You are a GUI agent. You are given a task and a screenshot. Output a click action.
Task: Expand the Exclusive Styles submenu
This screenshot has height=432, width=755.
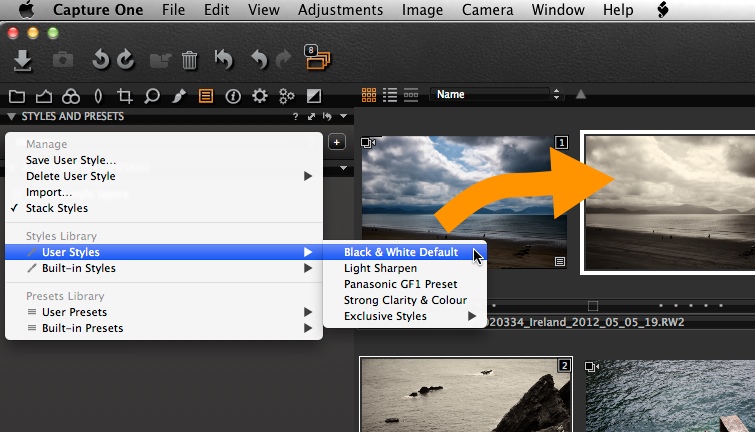[472, 316]
